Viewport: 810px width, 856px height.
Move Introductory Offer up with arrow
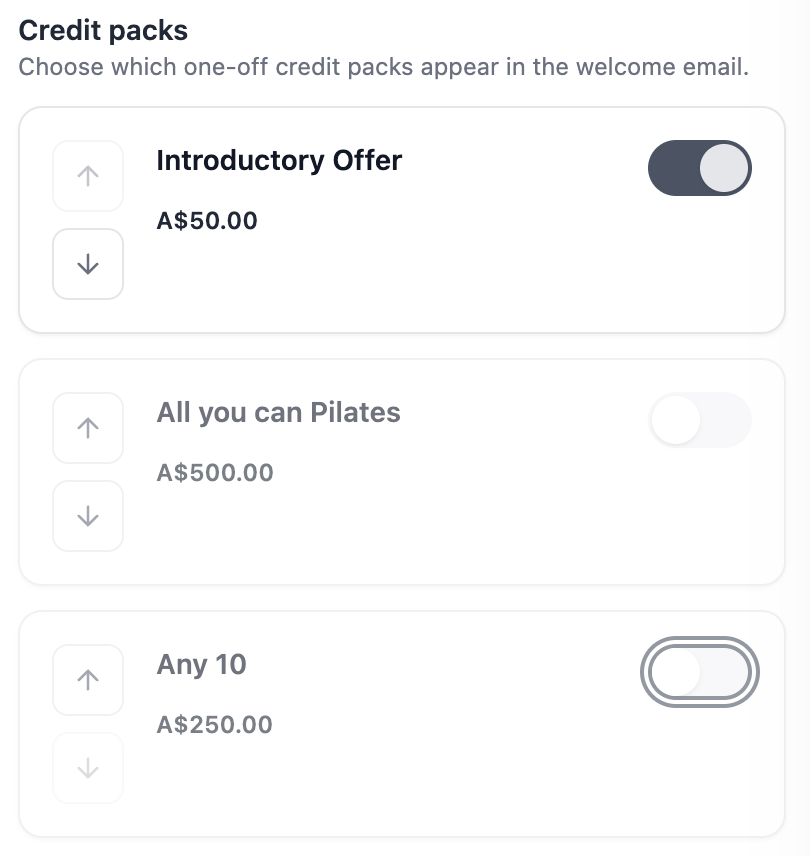88,176
